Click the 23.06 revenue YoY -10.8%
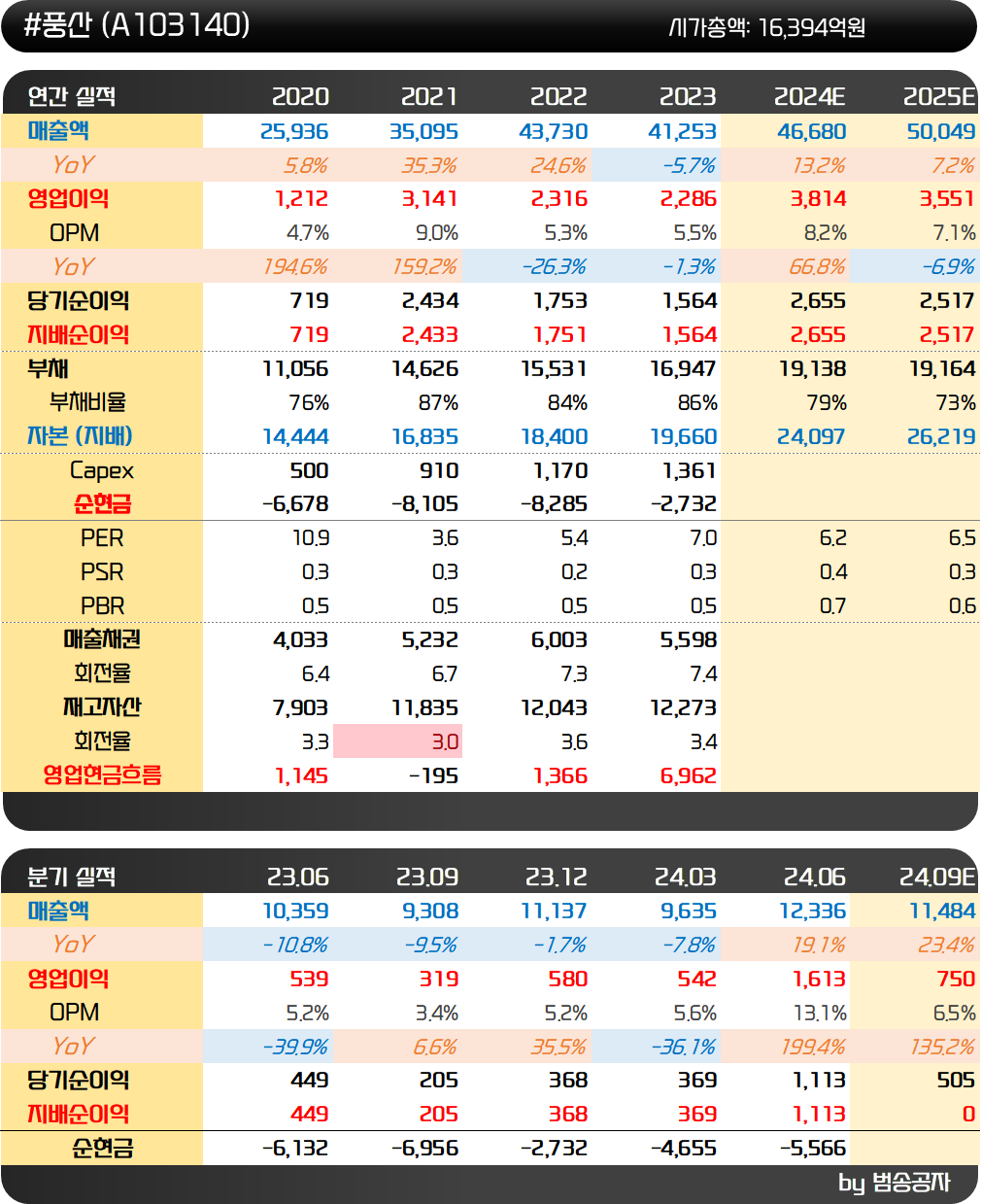This screenshot has height=1204, width=981. [x=295, y=945]
